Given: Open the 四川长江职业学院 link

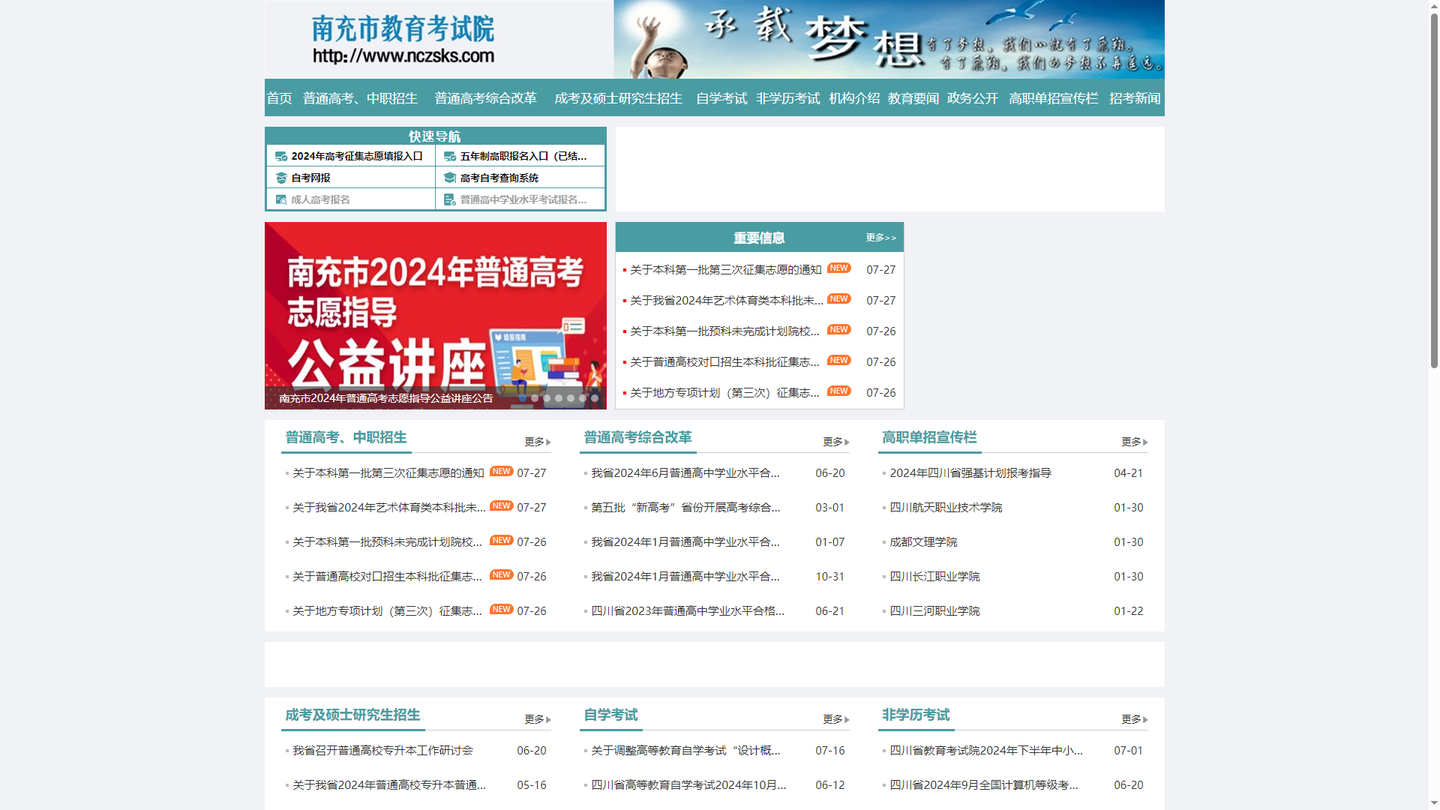Looking at the screenshot, I should click(x=935, y=577).
